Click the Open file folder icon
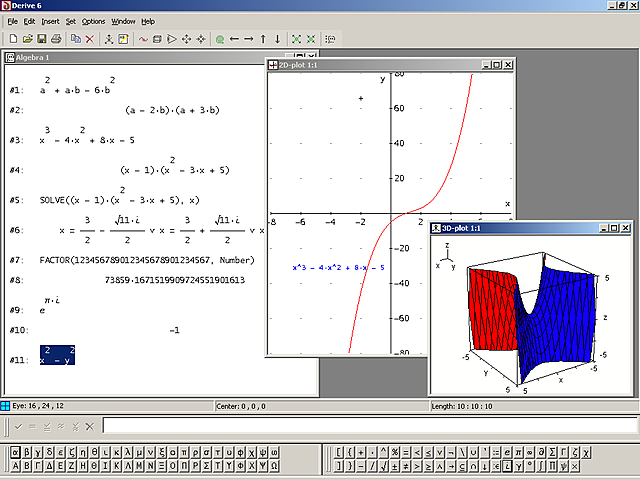The height and width of the screenshot is (480, 640). pyautogui.click(x=27, y=39)
